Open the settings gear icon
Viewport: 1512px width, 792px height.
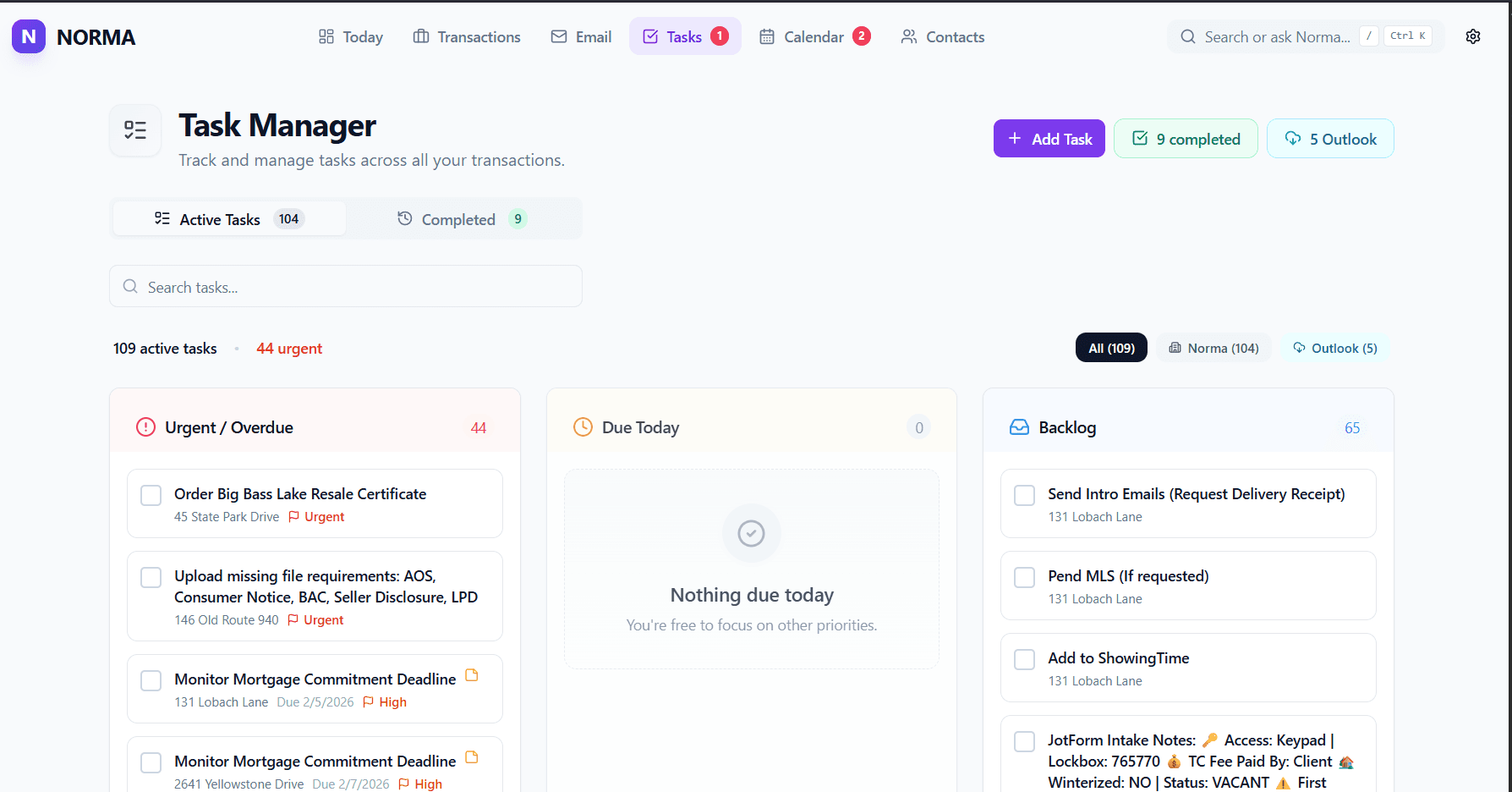click(x=1473, y=36)
